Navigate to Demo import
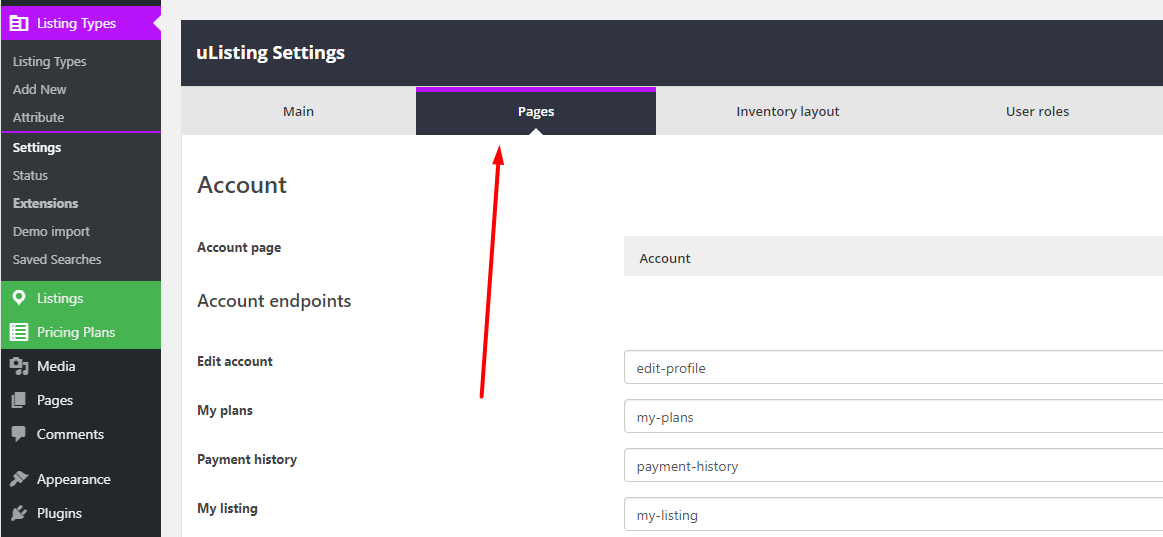The image size is (1163, 537). coord(51,231)
